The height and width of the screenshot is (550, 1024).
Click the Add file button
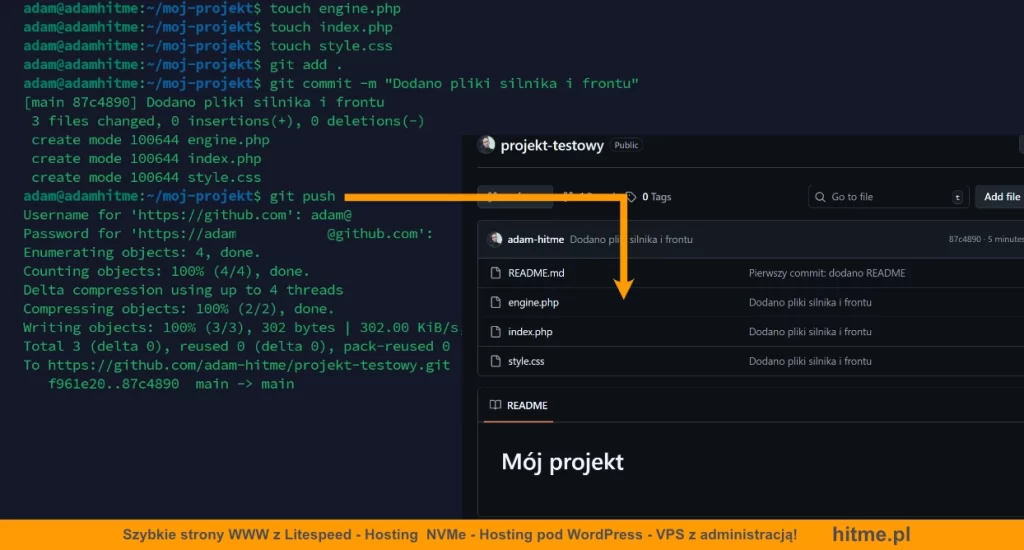[x=1001, y=197]
